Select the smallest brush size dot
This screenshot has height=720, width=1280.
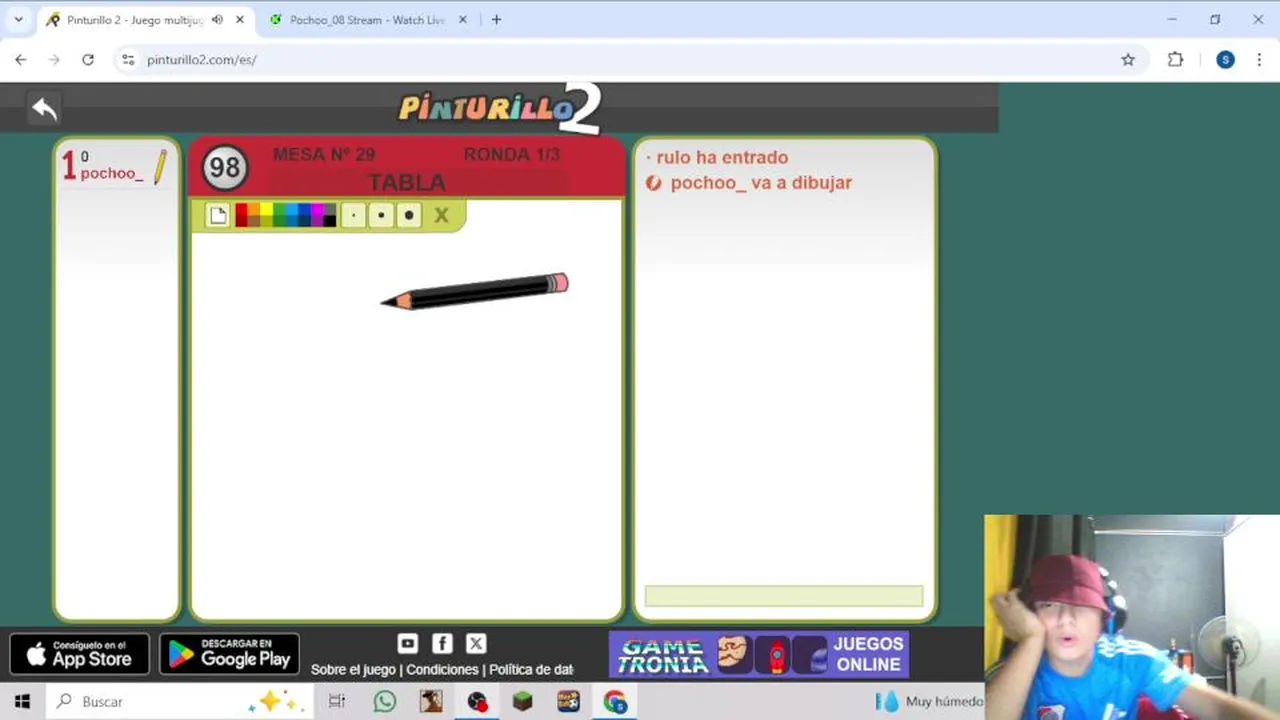[353, 215]
